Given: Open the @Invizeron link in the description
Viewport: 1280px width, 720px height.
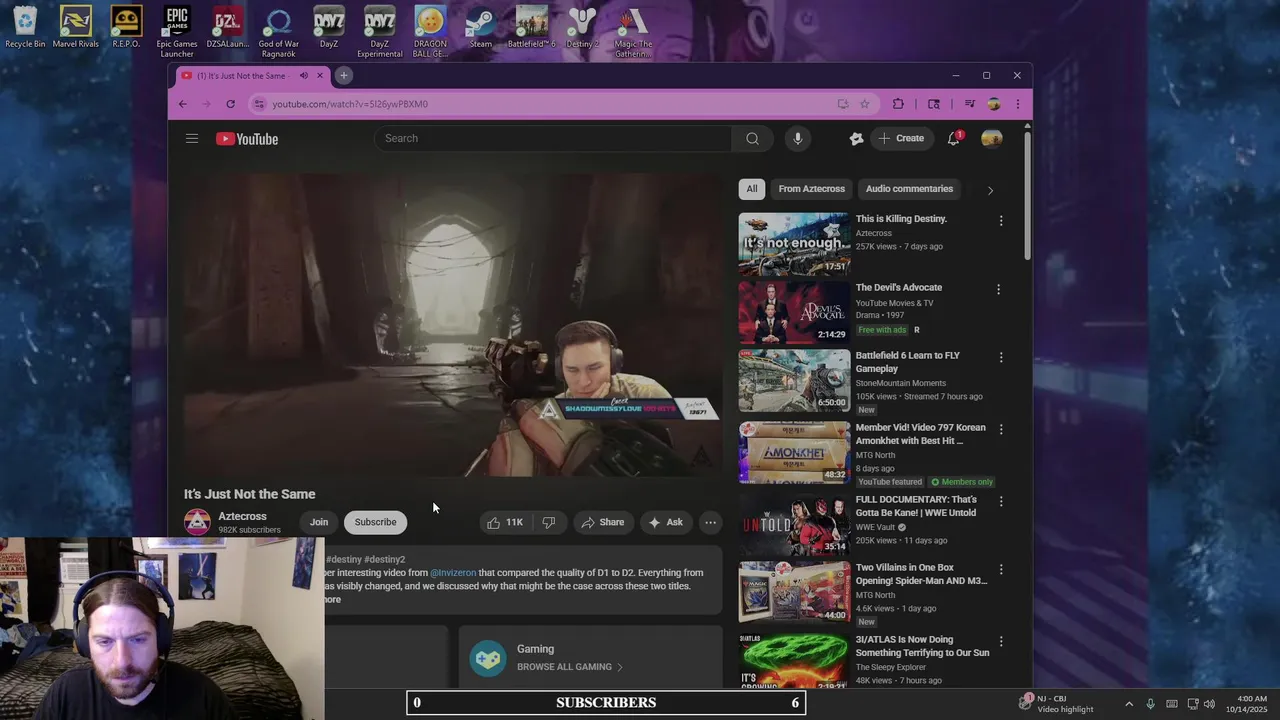Looking at the screenshot, I should click(x=453, y=573).
